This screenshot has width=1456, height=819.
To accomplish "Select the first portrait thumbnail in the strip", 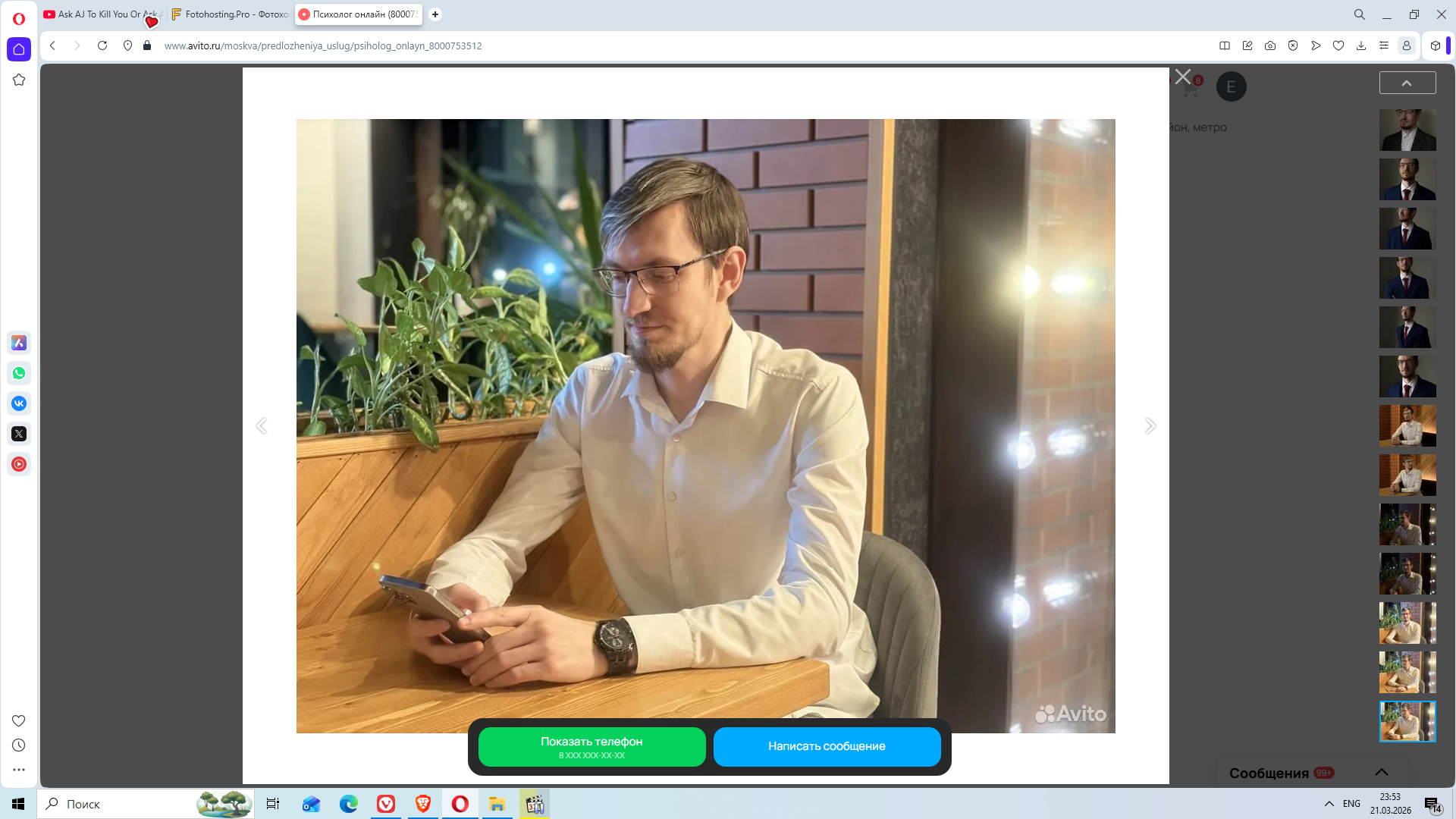I will coord(1407,130).
